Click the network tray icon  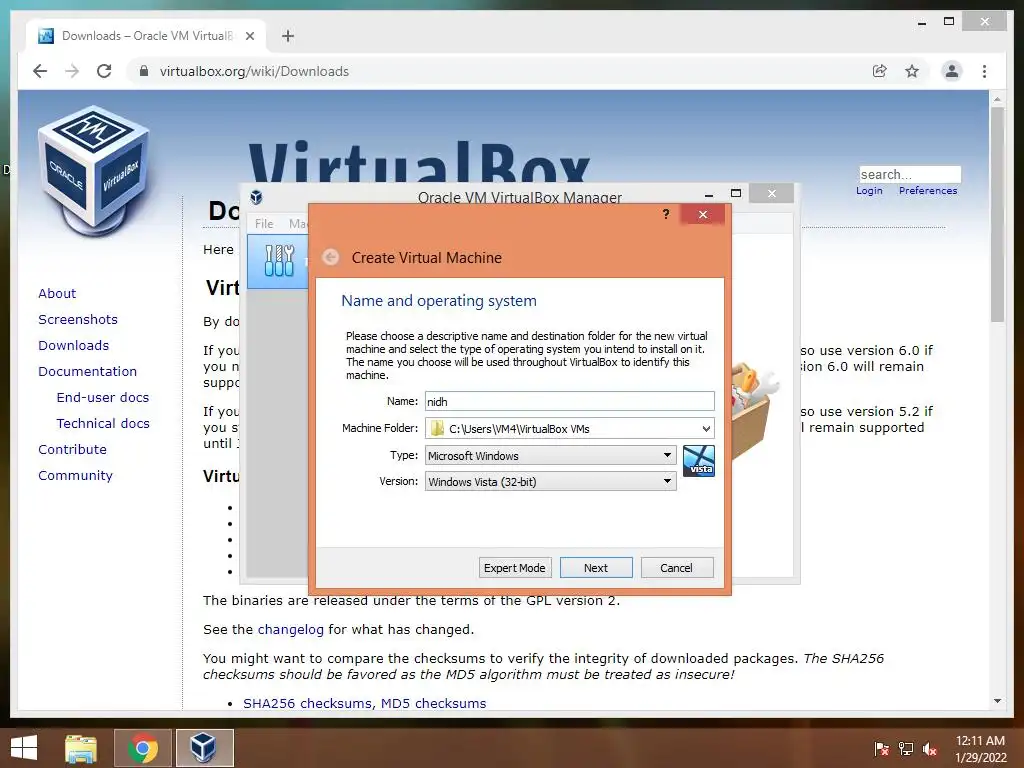click(906, 748)
